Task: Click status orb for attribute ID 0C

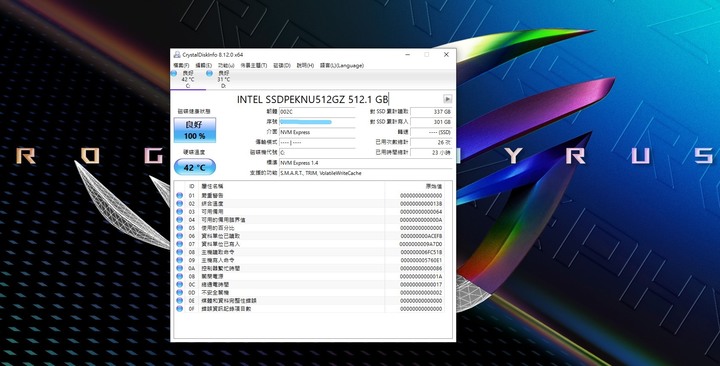Action: pos(180,285)
